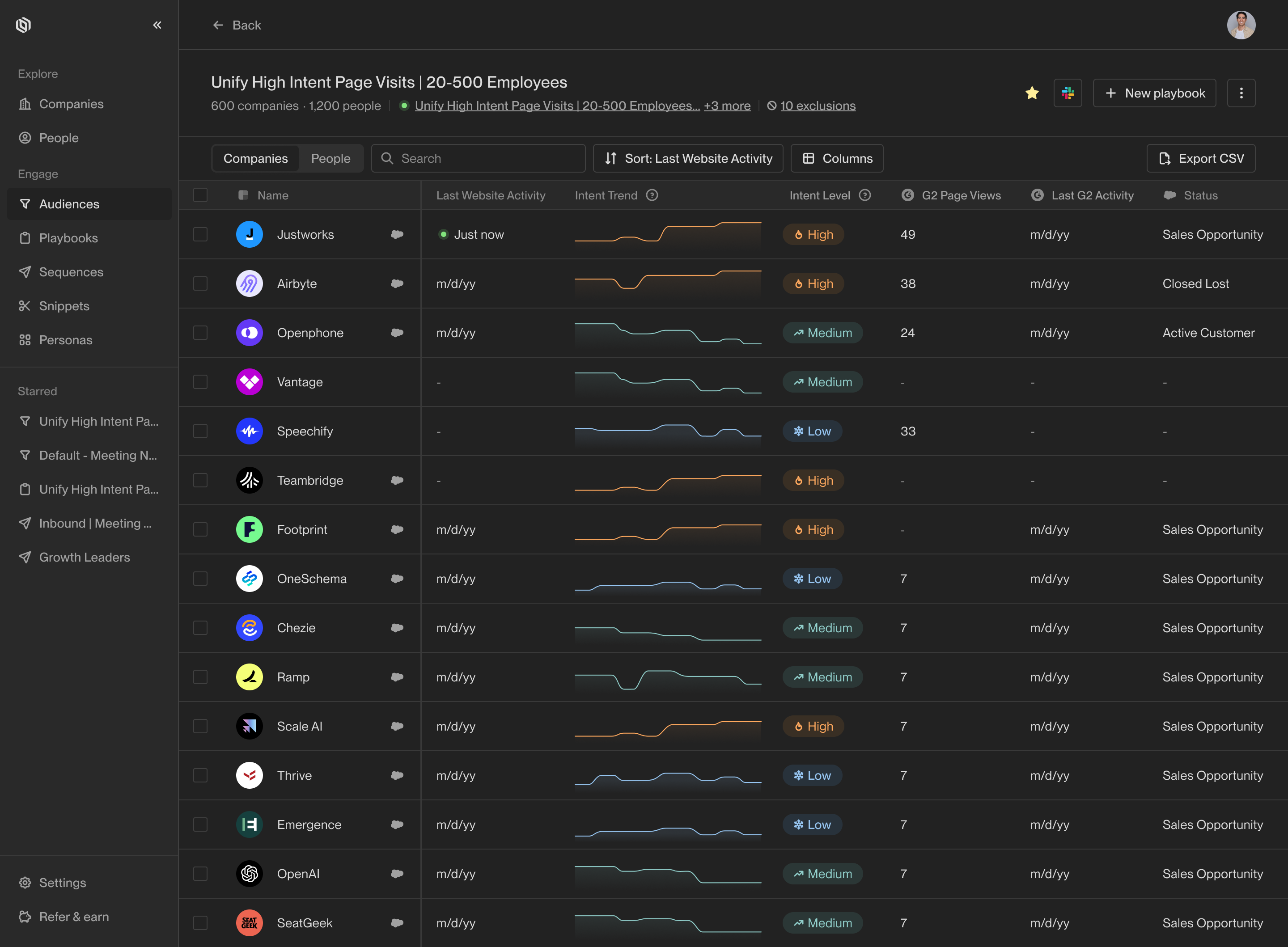Expand the +3 more audiences link
This screenshot has width=1288, height=947.
pyautogui.click(x=727, y=106)
